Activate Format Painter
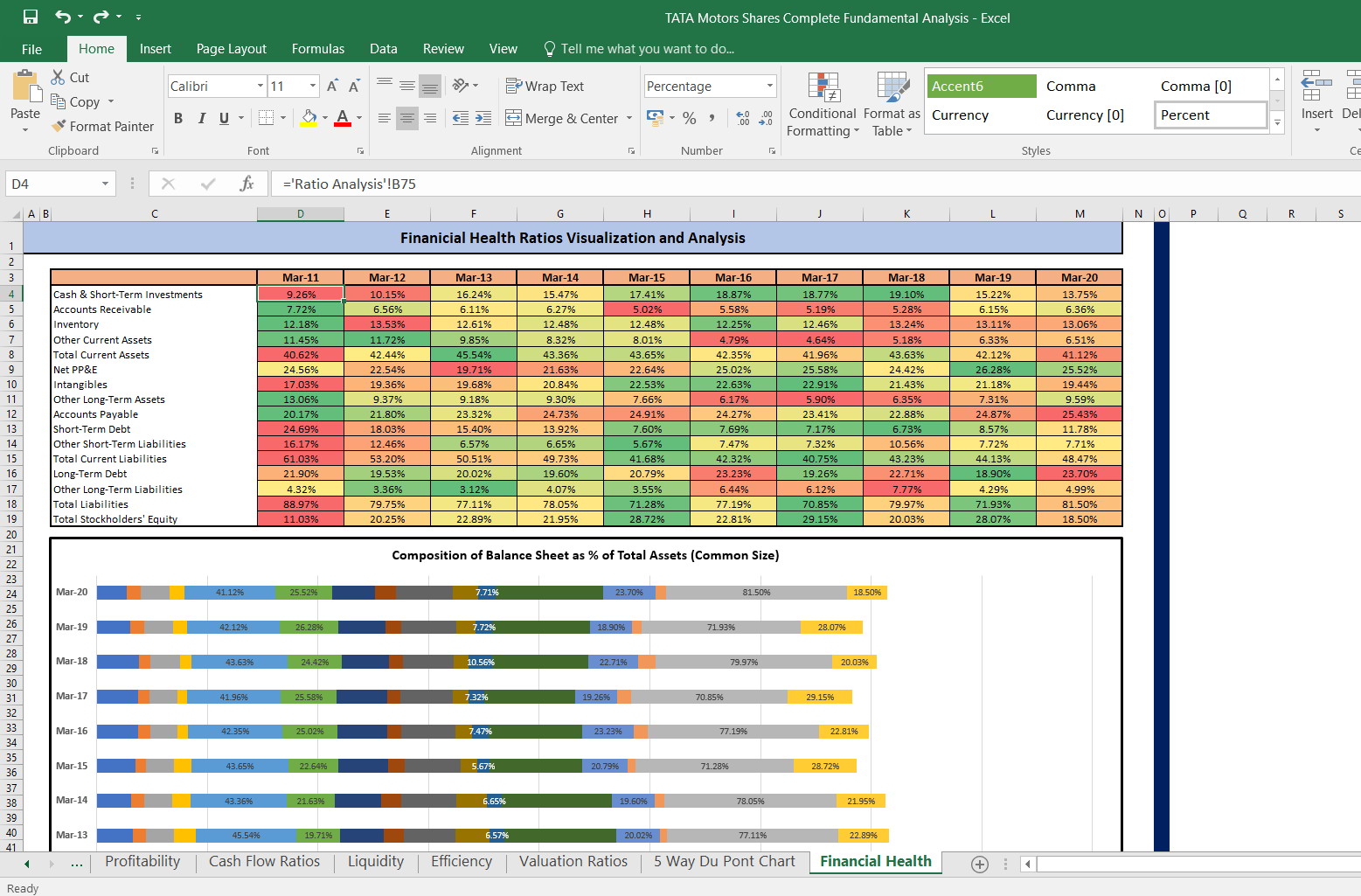Viewport: 1361px width, 896px height. pos(102,126)
